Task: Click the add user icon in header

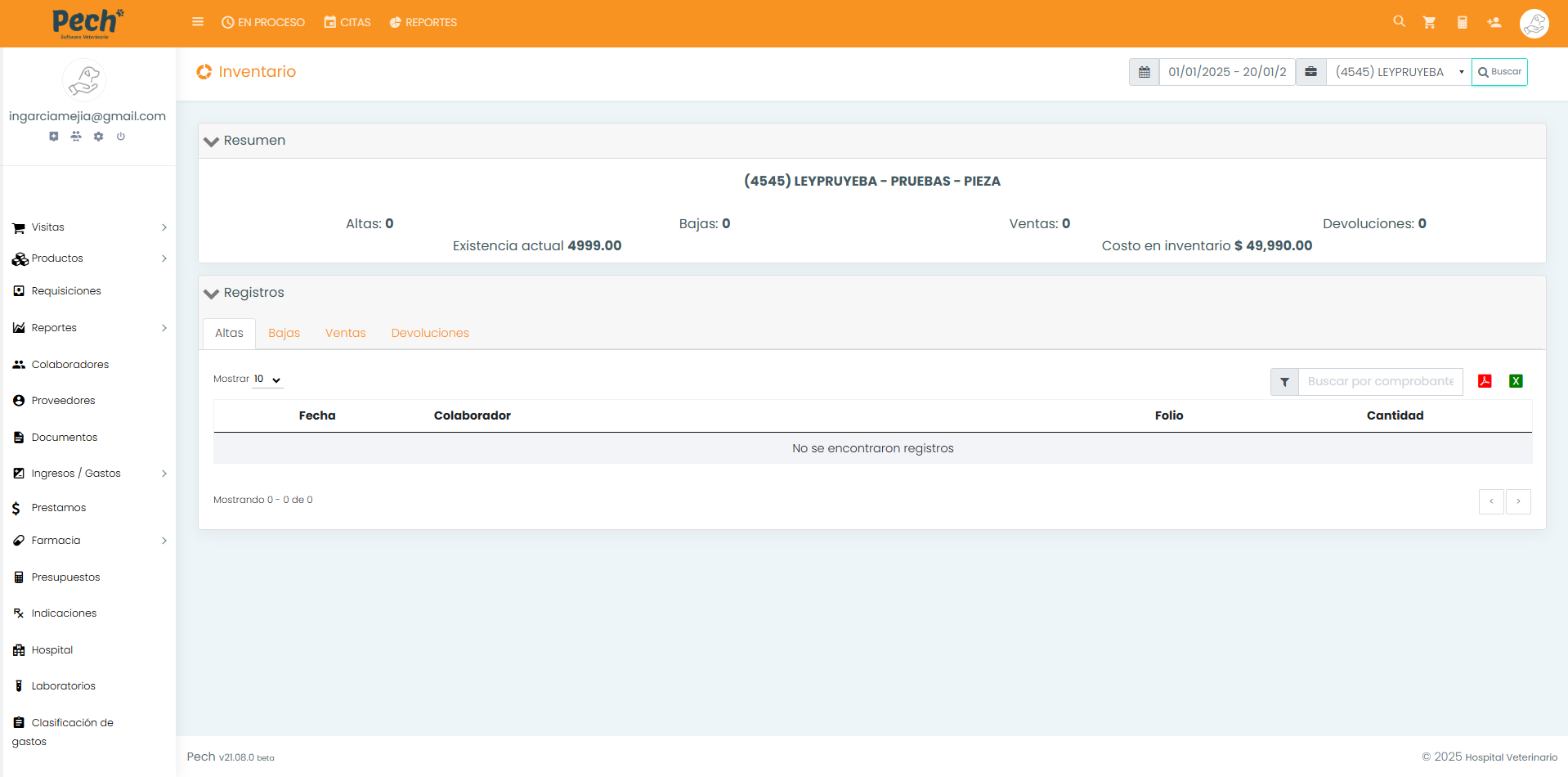Action: tap(1494, 22)
